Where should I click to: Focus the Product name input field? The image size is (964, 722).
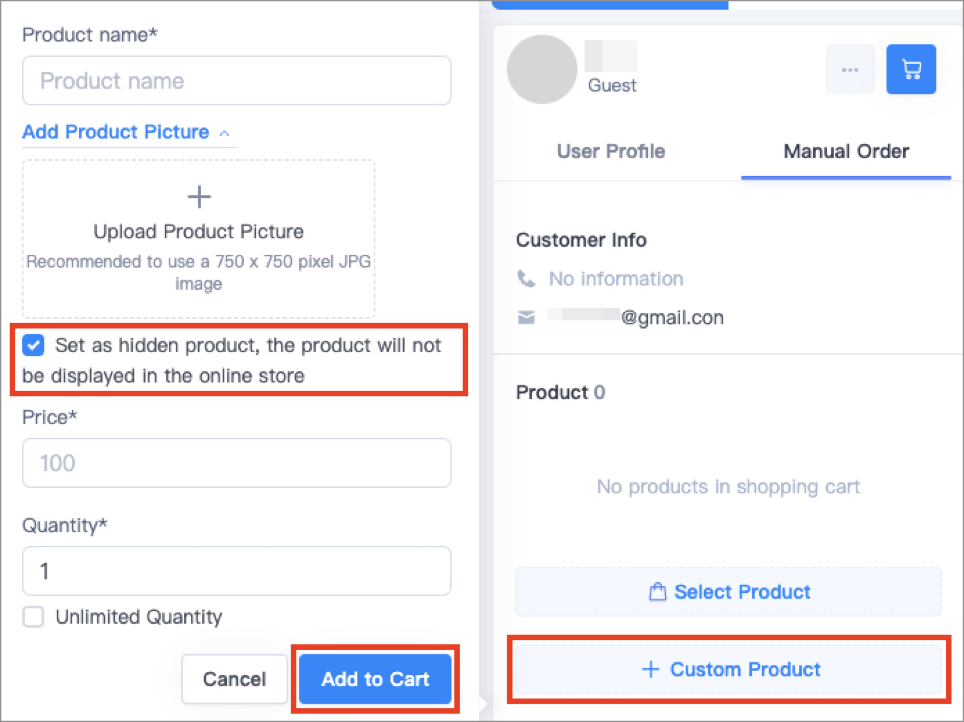(237, 81)
